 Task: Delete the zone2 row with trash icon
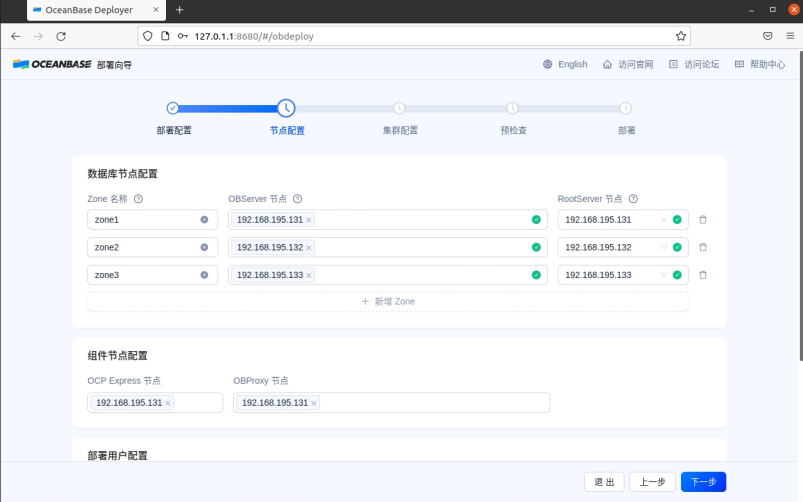pos(703,247)
